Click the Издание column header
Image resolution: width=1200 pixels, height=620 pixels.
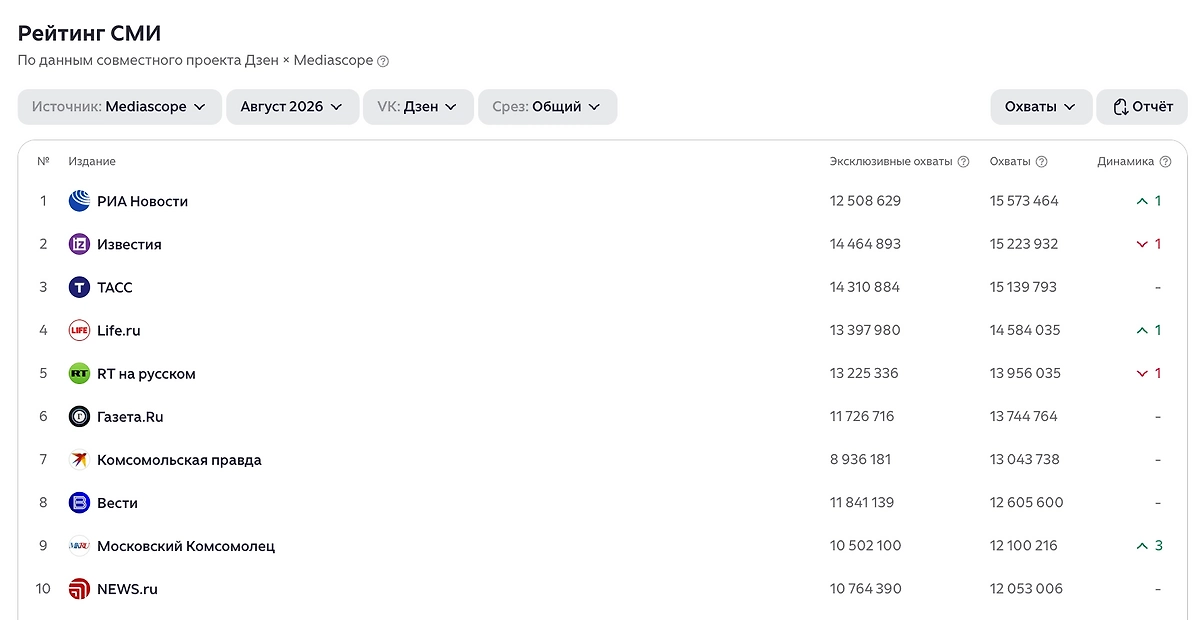tap(92, 162)
